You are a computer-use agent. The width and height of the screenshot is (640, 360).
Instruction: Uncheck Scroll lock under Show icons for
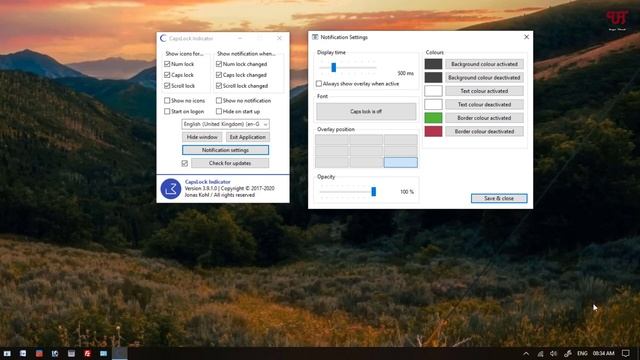pyautogui.click(x=167, y=86)
